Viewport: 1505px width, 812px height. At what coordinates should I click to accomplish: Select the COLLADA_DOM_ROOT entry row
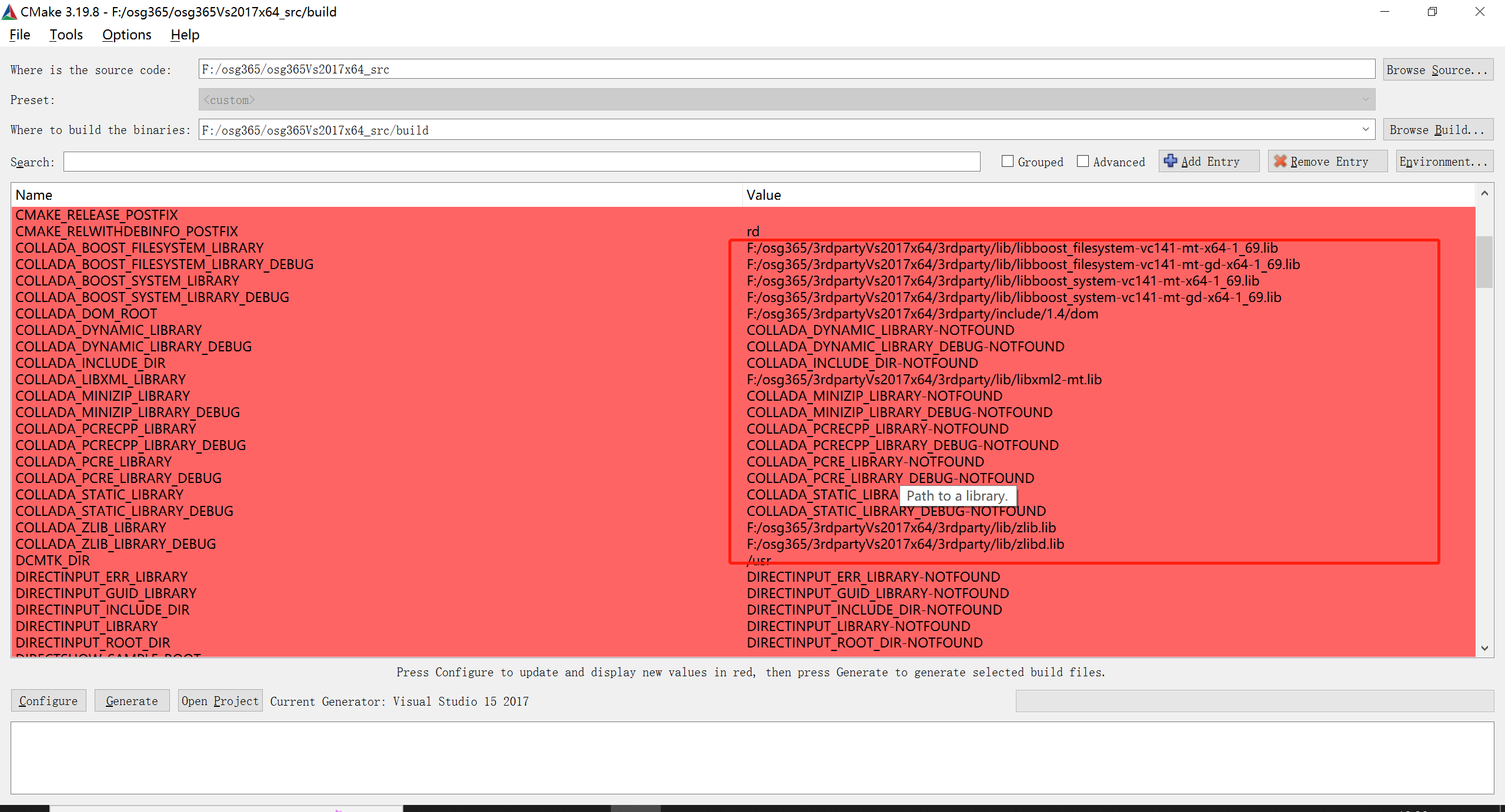point(86,314)
